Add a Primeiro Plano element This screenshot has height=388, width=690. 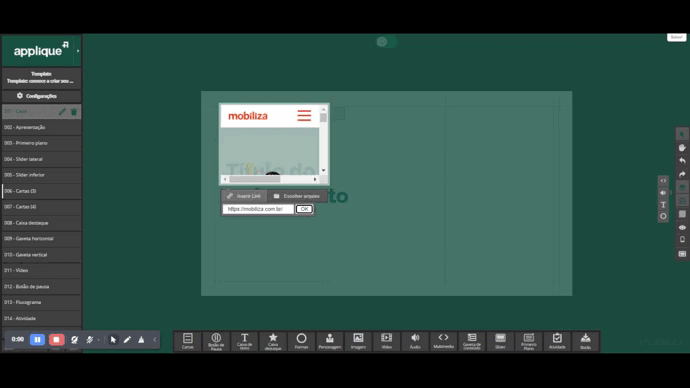(529, 341)
